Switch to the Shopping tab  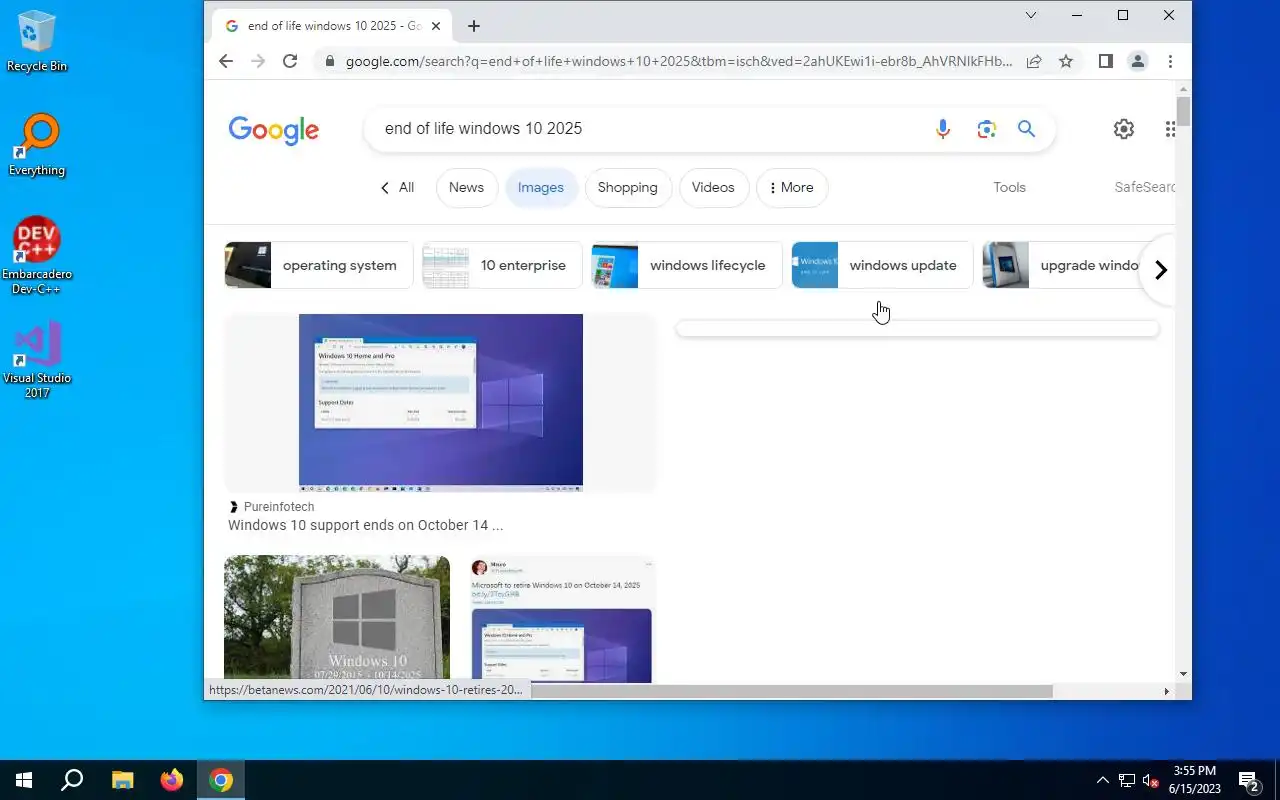(x=628, y=187)
